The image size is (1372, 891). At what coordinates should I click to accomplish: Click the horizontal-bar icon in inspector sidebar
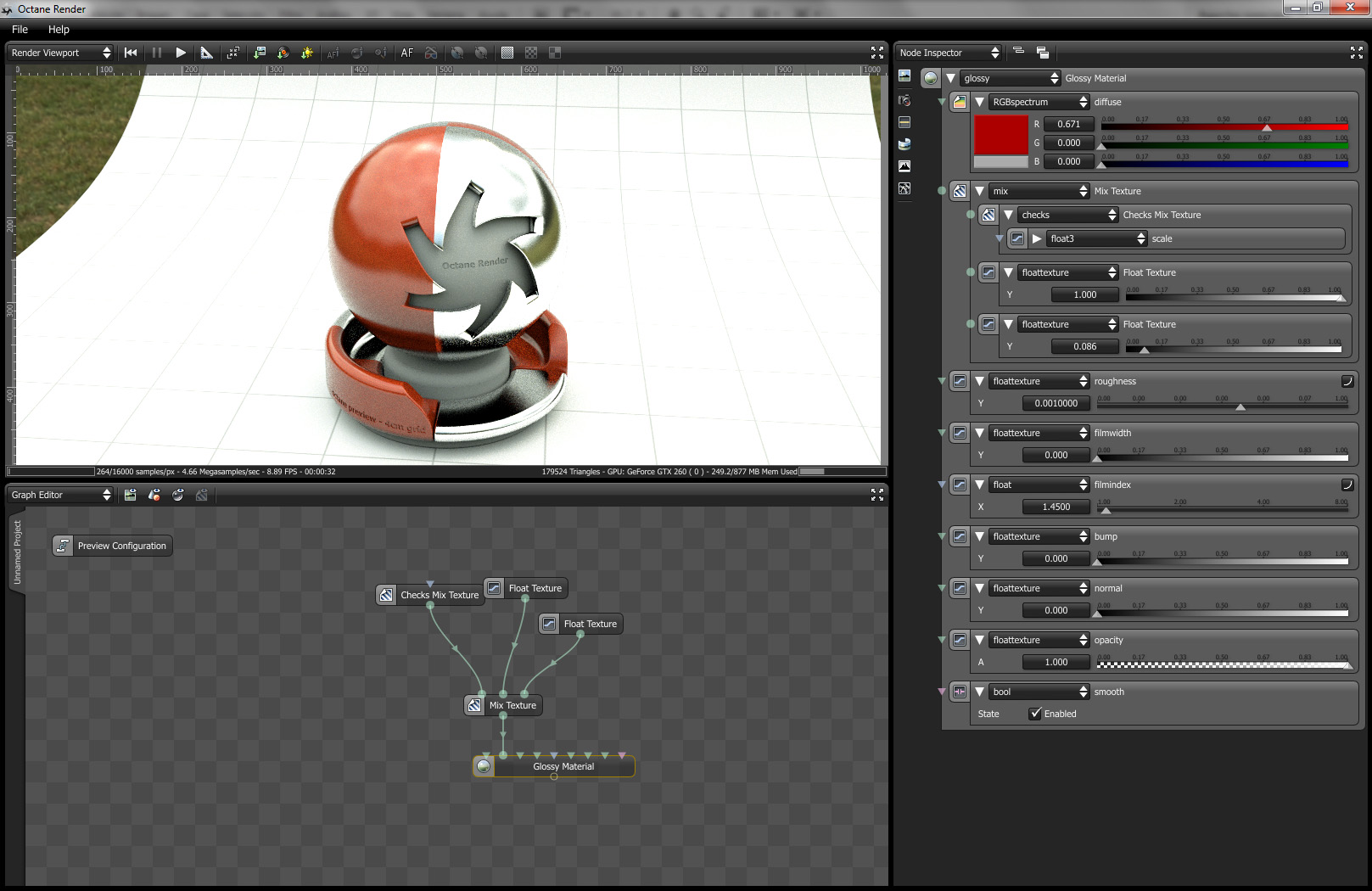click(904, 122)
